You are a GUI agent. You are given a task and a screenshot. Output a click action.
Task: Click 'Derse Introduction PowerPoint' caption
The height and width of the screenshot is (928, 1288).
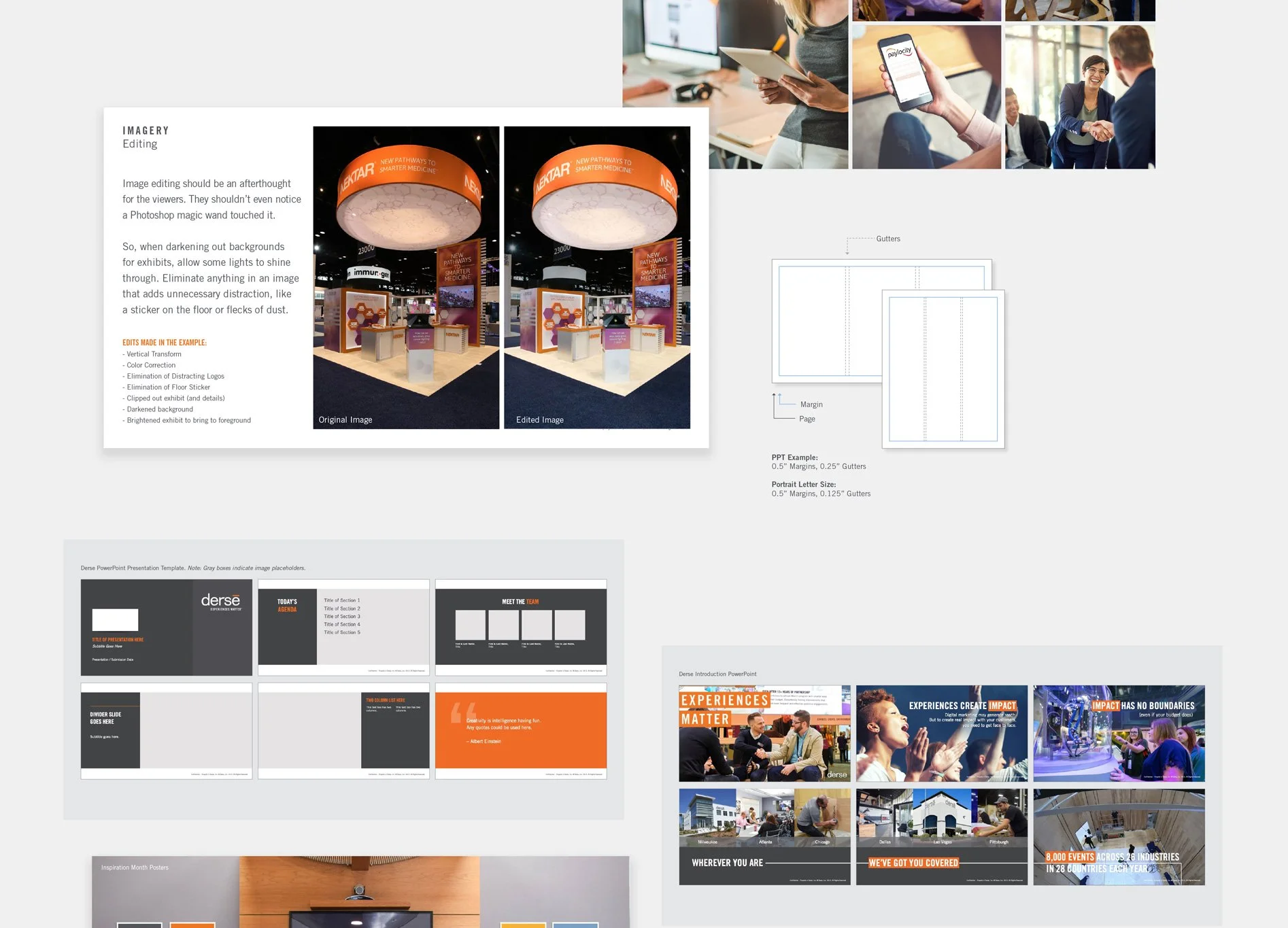(x=717, y=674)
